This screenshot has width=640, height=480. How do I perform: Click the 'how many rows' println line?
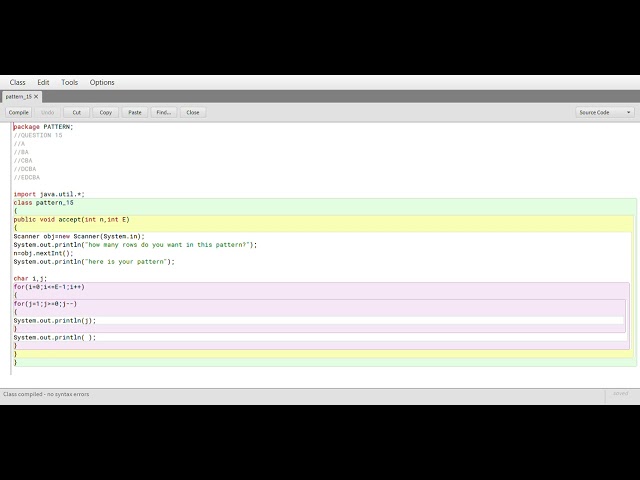(x=136, y=245)
